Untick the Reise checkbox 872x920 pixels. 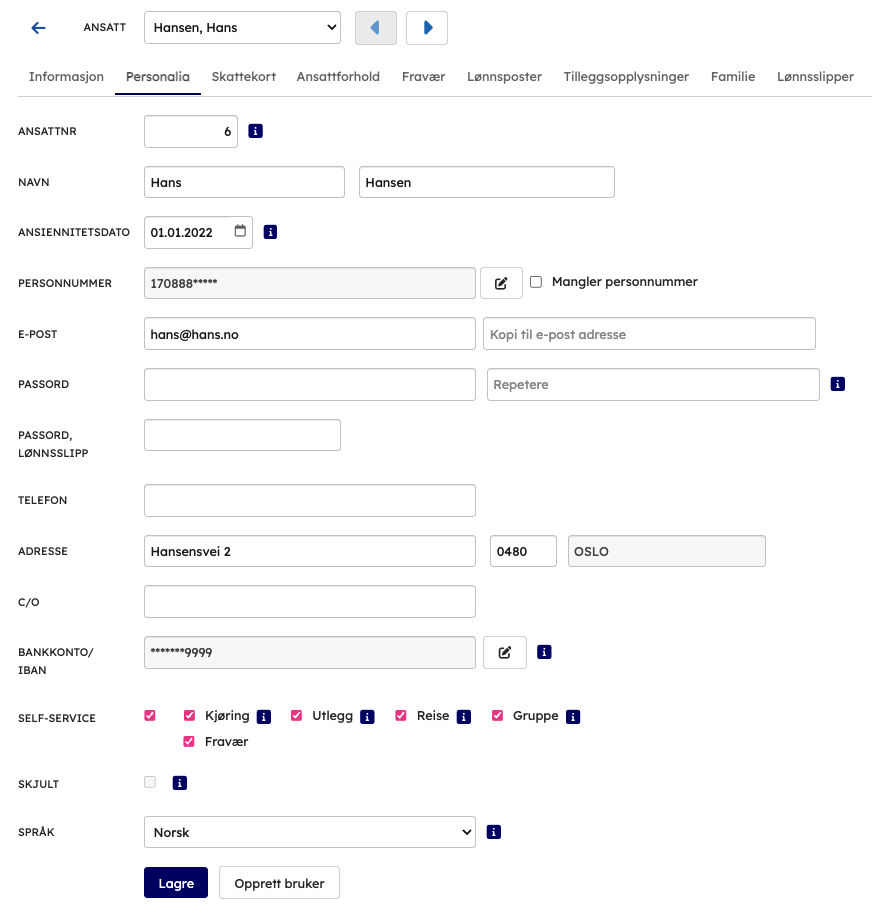pos(401,716)
